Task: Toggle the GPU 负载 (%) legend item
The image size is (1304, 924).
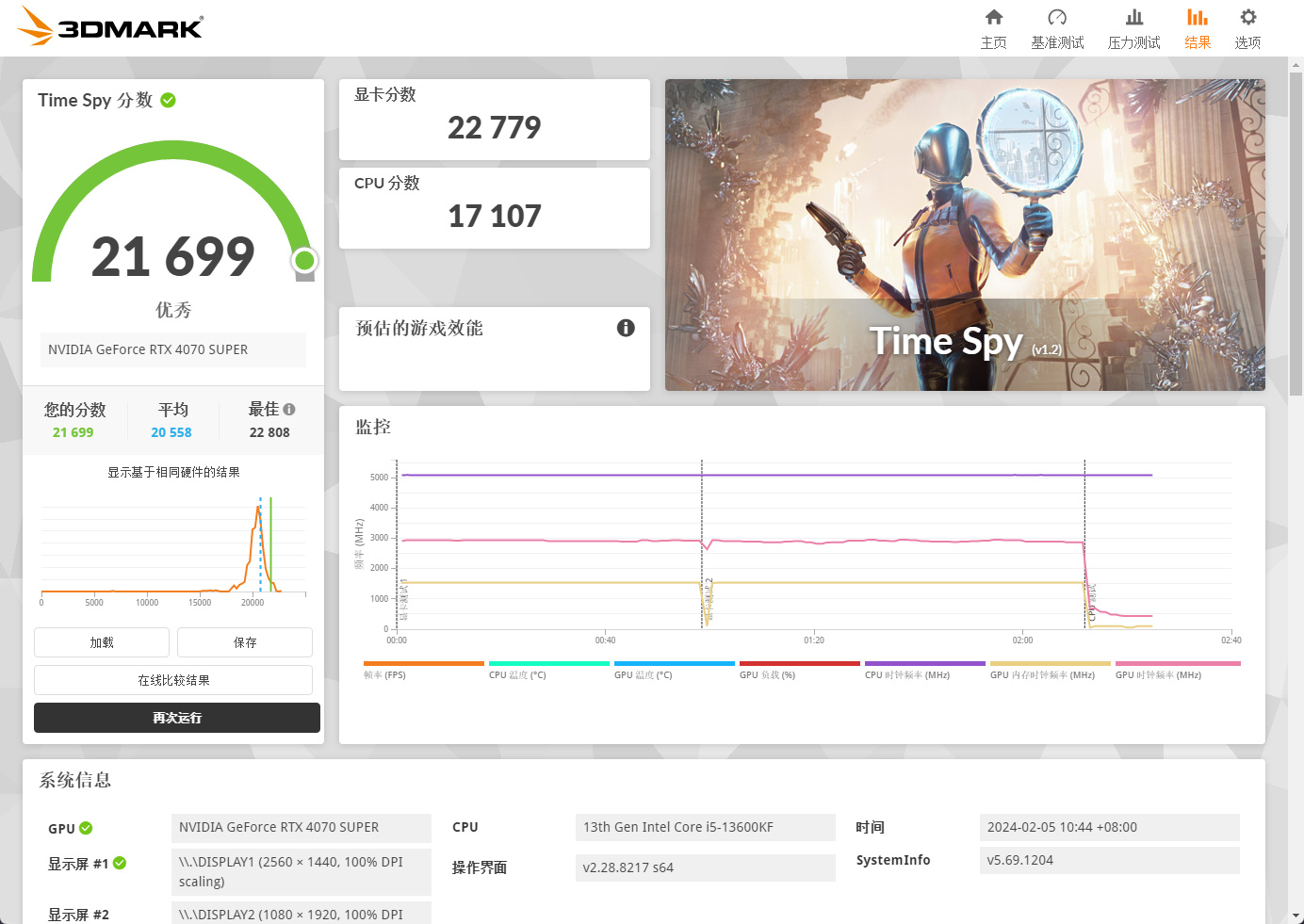Action: point(799,670)
